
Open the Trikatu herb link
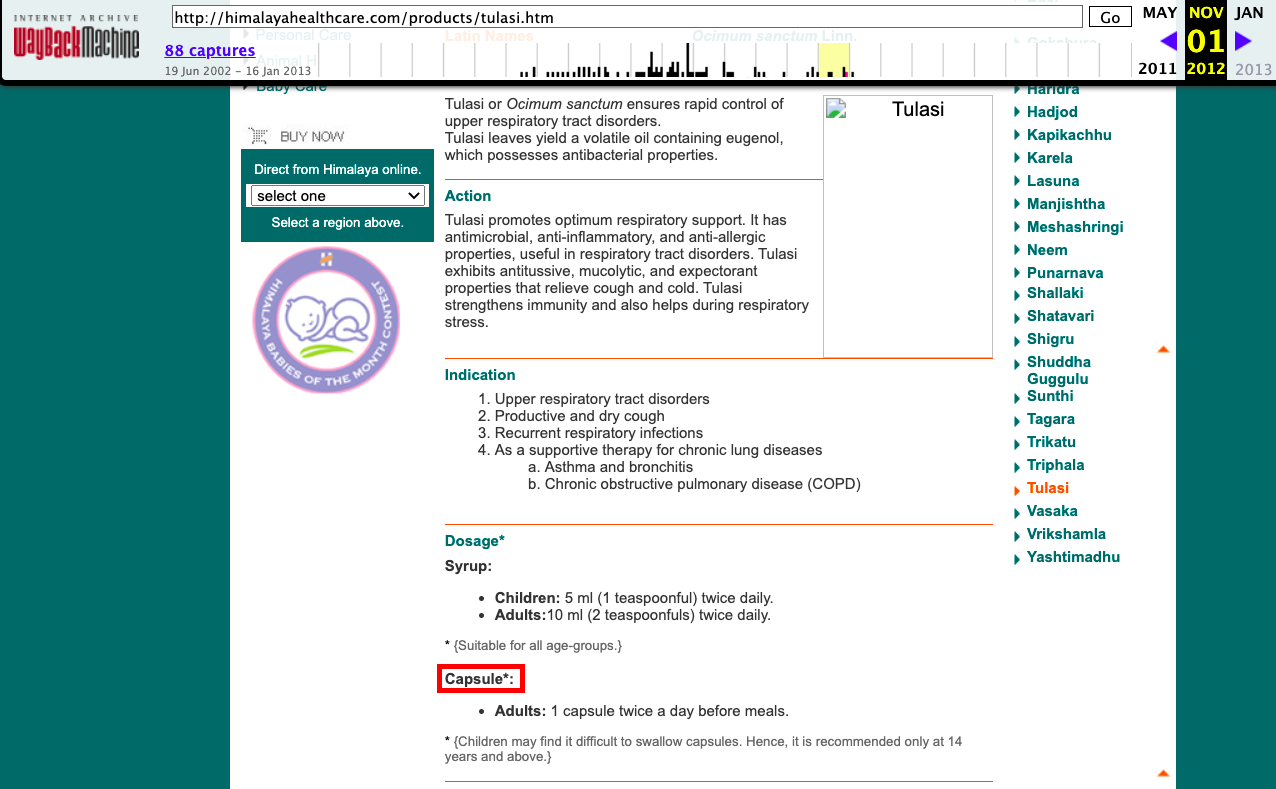(1052, 442)
